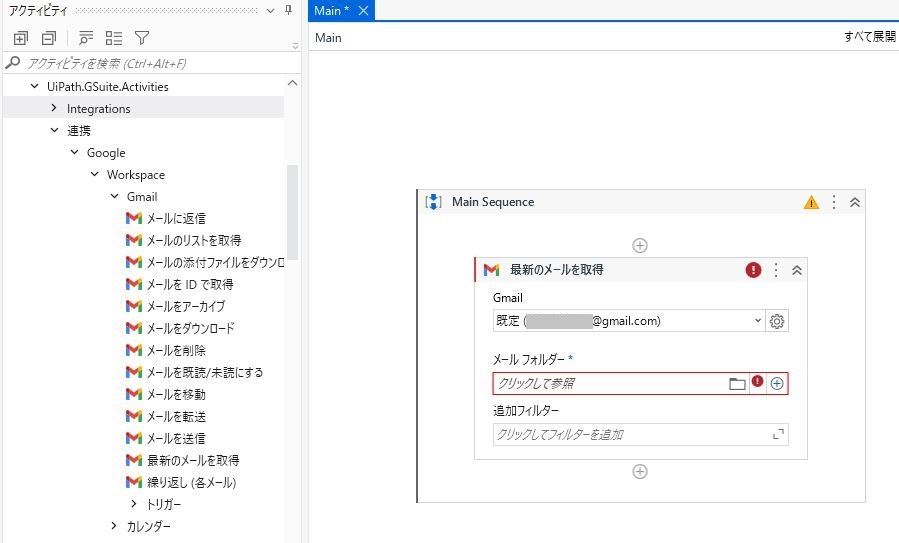Image resolution: width=899 pixels, height=543 pixels.
Task: Select the メールに返信 activity
Action: (x=165, y=218)
